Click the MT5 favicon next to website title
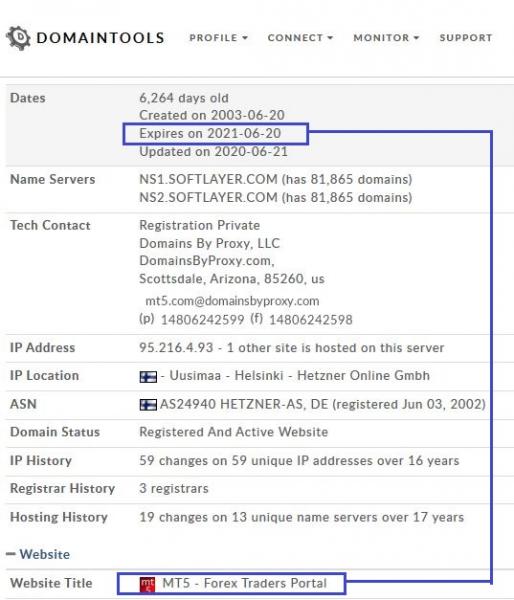 pos(147,584)
